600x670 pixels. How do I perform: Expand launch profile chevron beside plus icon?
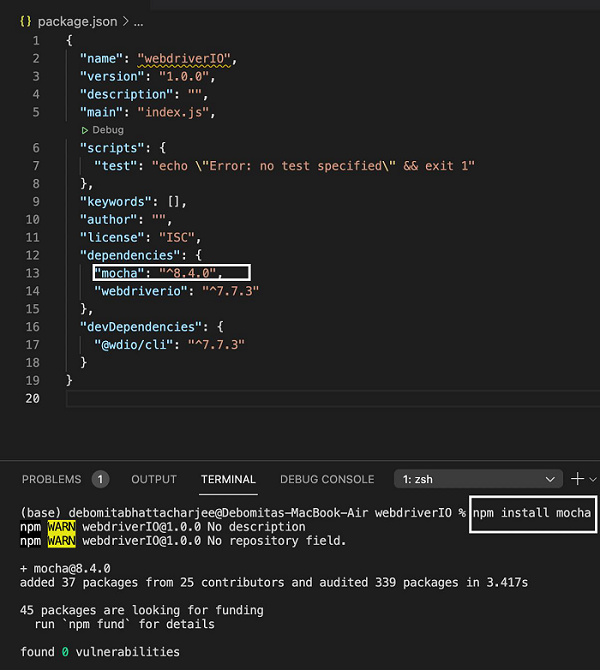tap(592, 479)
